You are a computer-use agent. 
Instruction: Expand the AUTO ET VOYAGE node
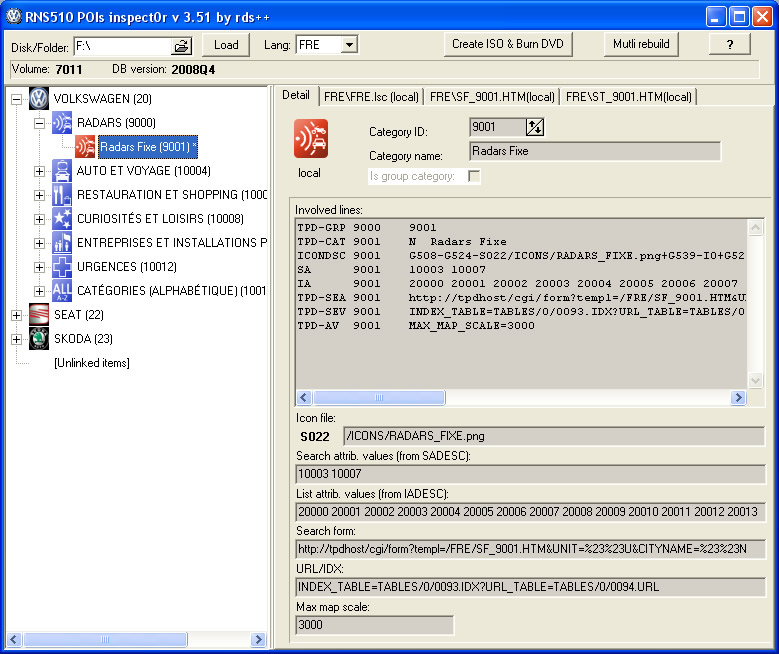point(40,171)
